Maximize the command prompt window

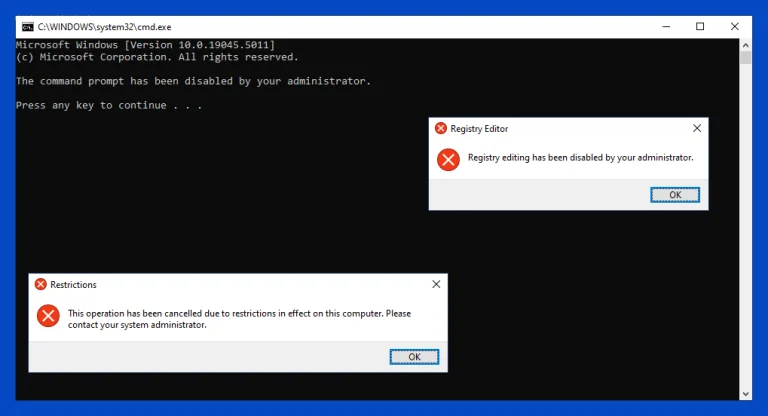pos(700,26)
